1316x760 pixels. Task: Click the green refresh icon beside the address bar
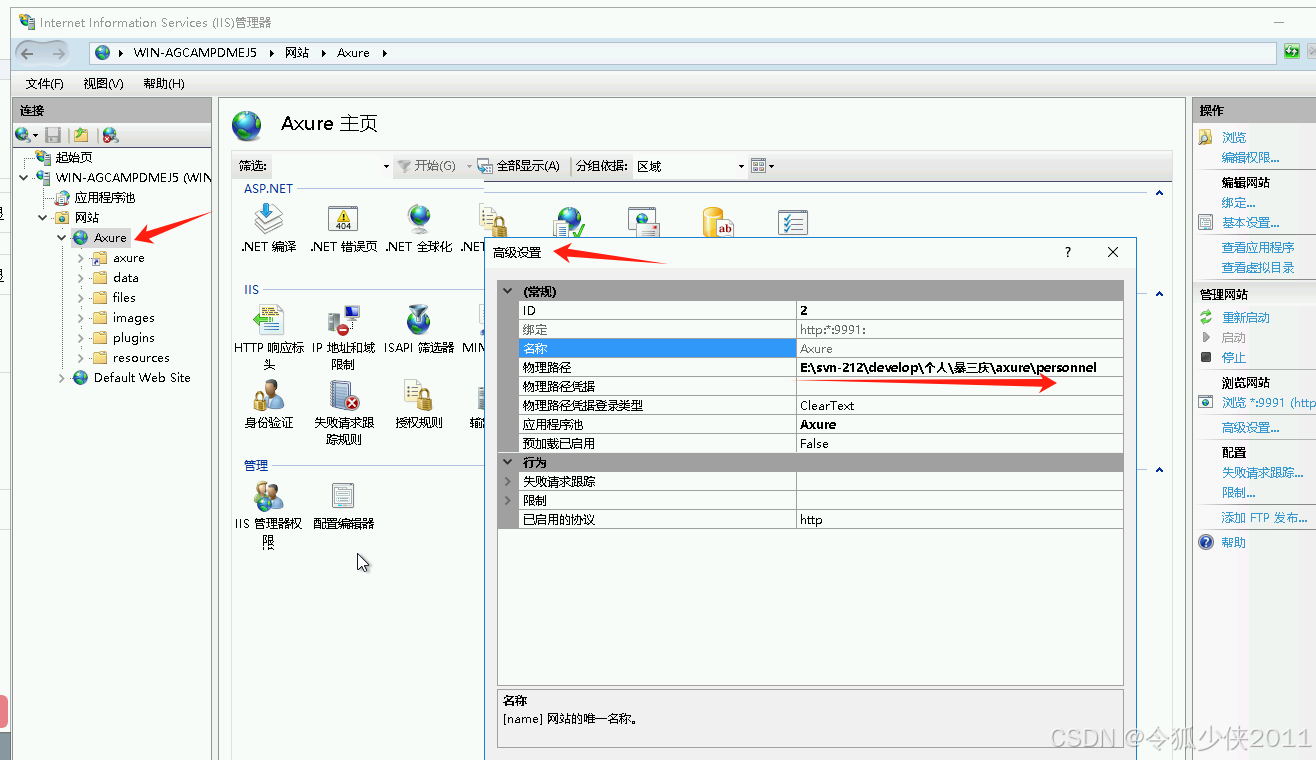[1291, 52]
